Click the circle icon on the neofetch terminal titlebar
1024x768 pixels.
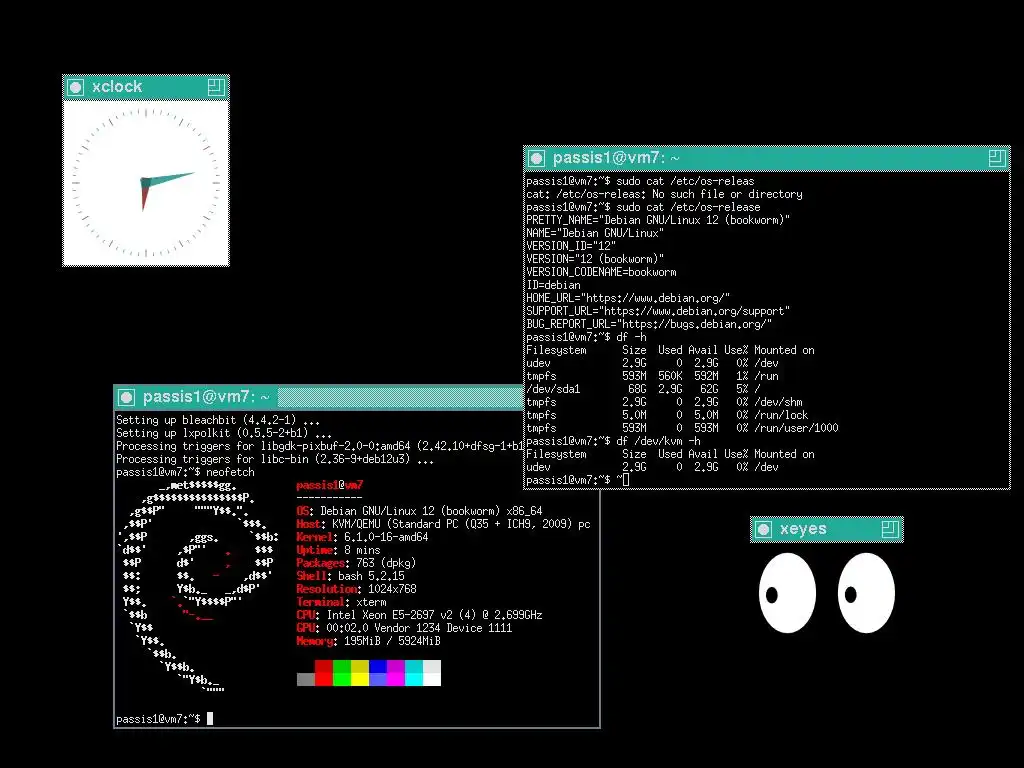pos(127,397)
